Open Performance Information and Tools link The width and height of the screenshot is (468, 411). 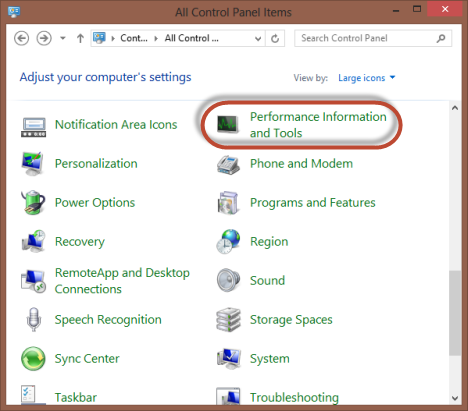tap(318, 125)
